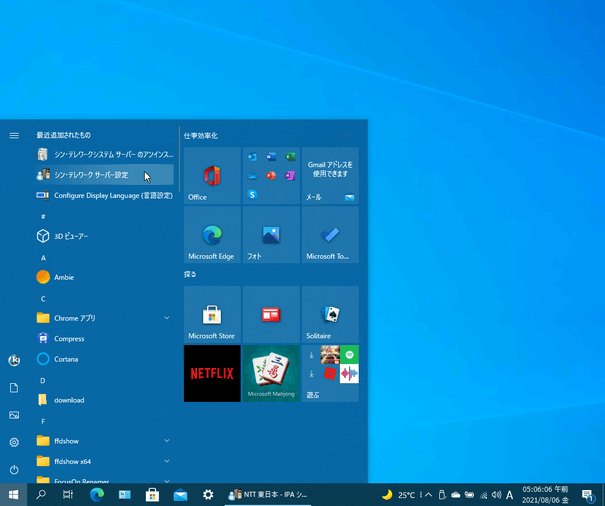
Task: Open Settings from the taskbar
Action: 208,494
